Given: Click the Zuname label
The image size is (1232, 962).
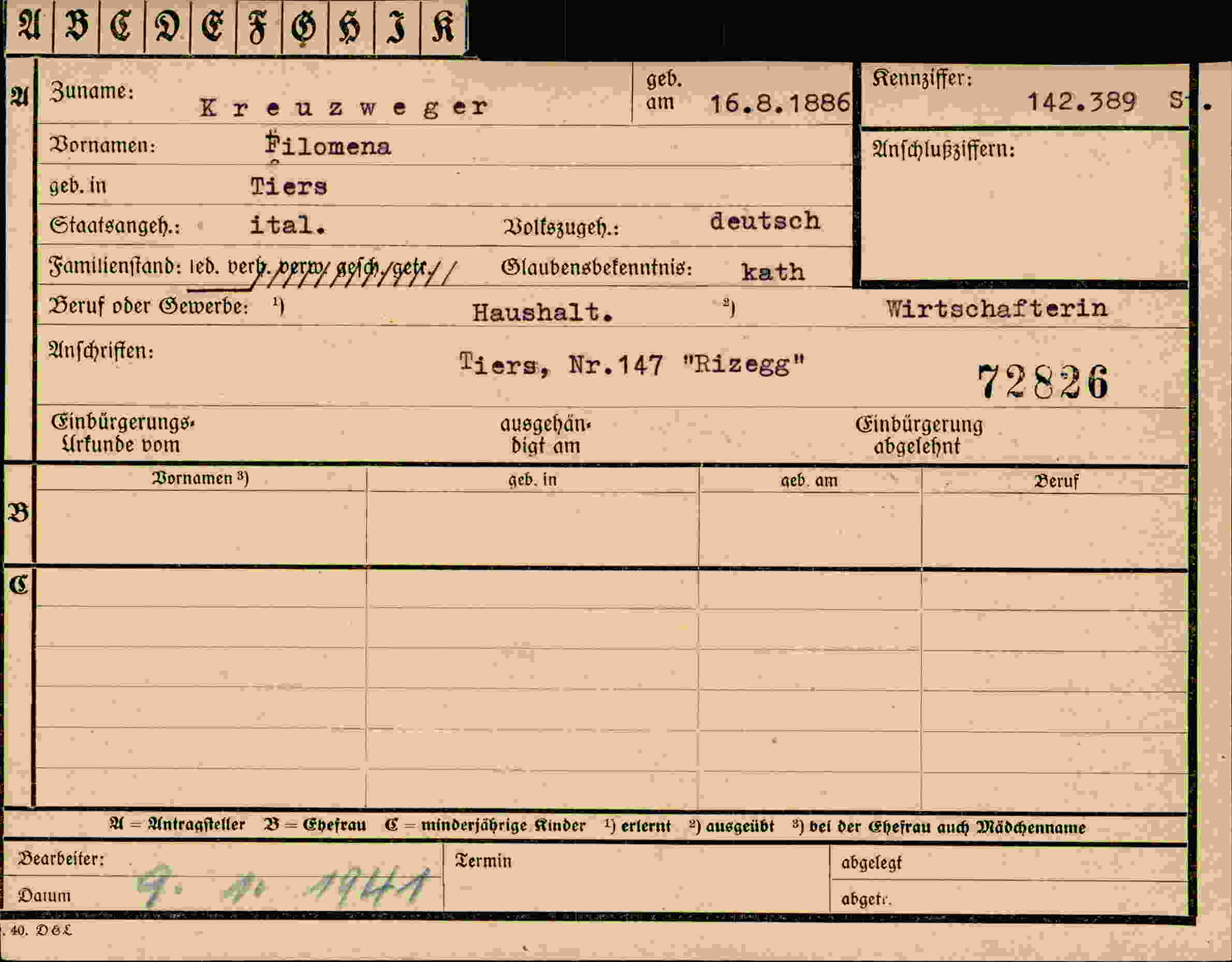Looking at the screenshot, I should 93,92.
